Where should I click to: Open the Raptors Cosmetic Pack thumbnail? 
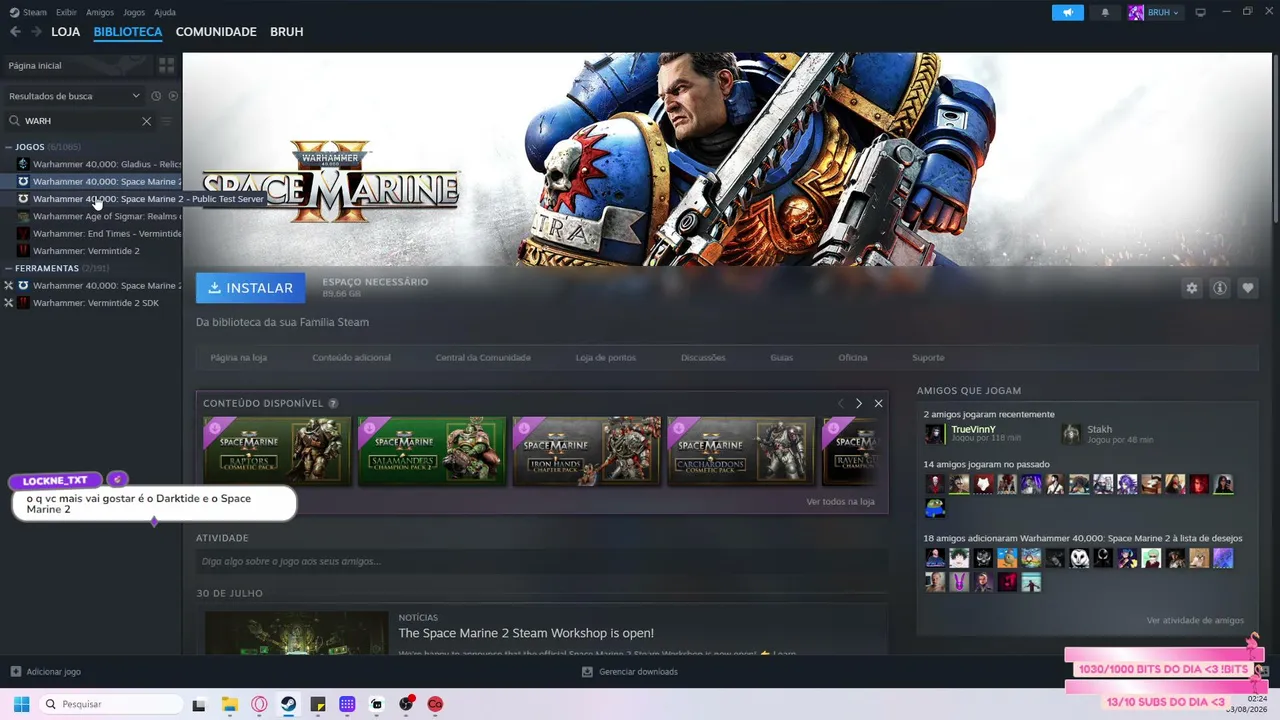pos(277,451)
